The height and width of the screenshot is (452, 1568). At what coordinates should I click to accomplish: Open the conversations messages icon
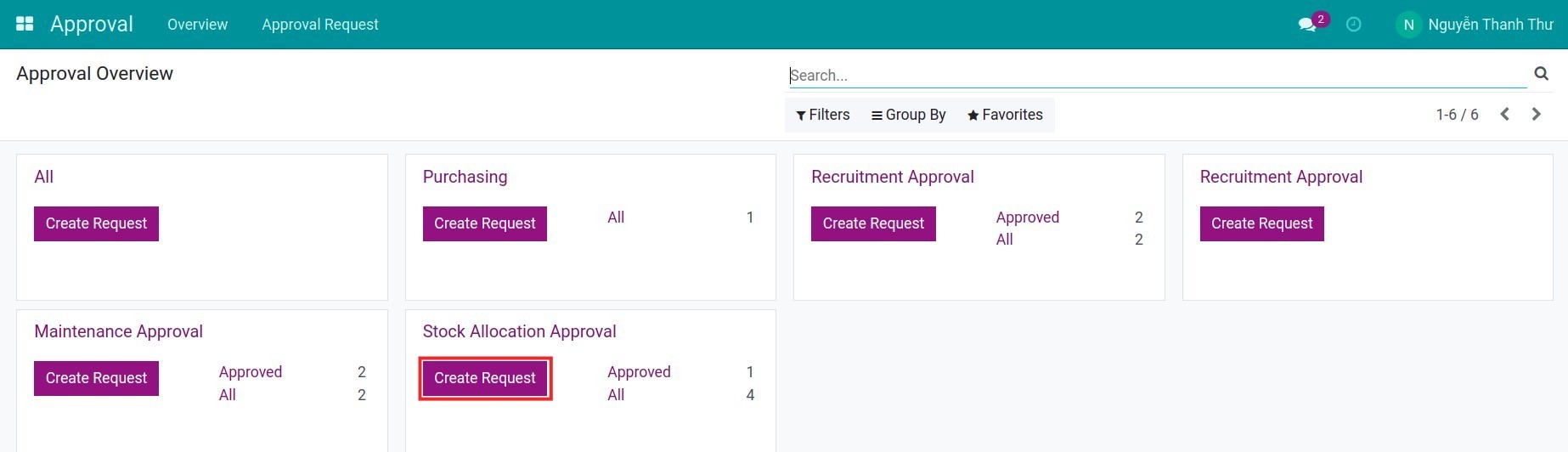pyautogui.click(x=1307, y=25)
